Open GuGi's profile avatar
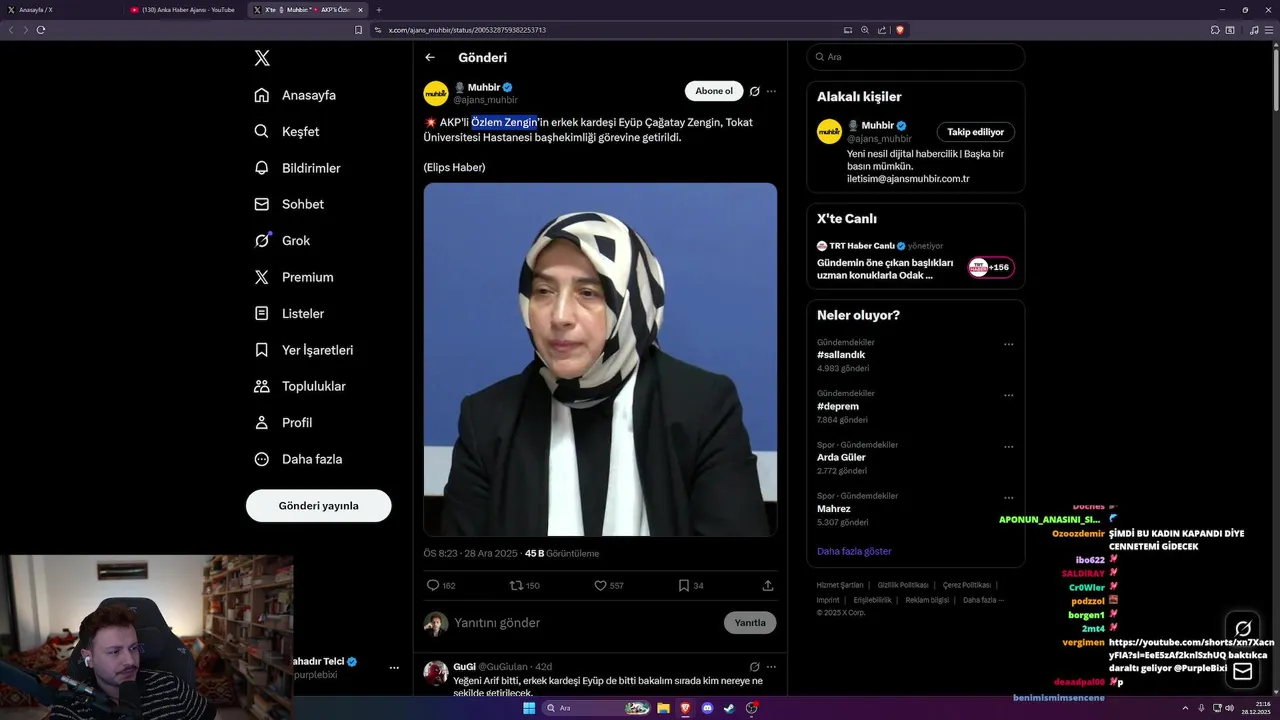Viewport: 1280px width, 720px height. tap(436, 673)
